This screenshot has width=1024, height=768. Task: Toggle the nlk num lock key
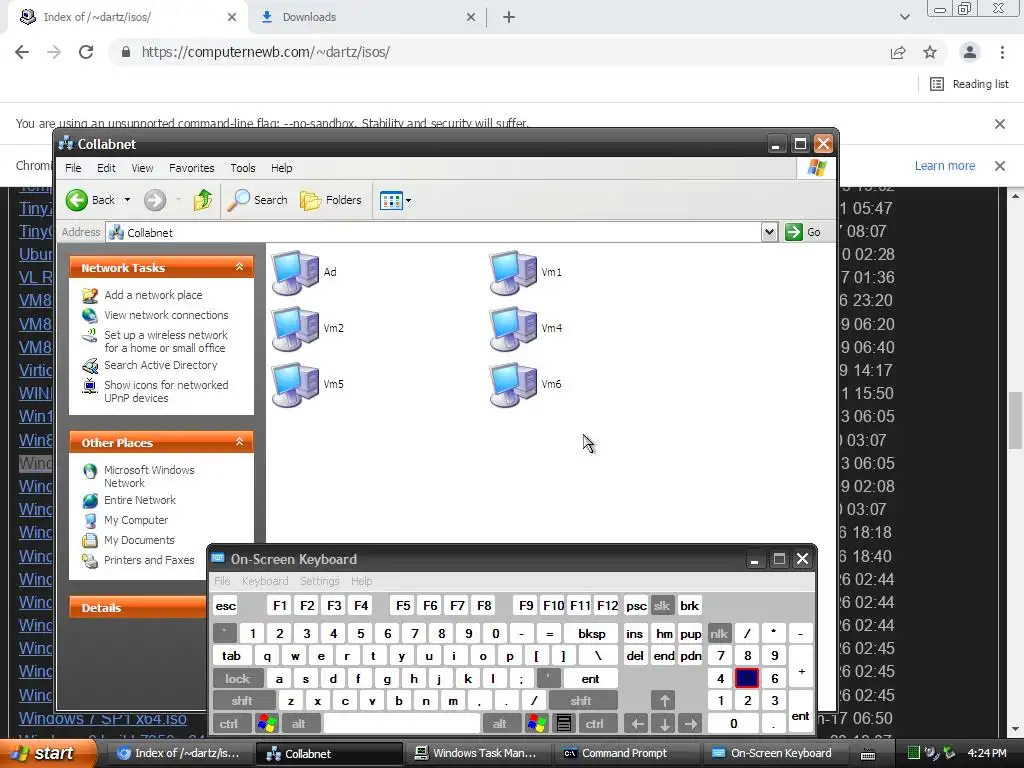coord(718,633)
